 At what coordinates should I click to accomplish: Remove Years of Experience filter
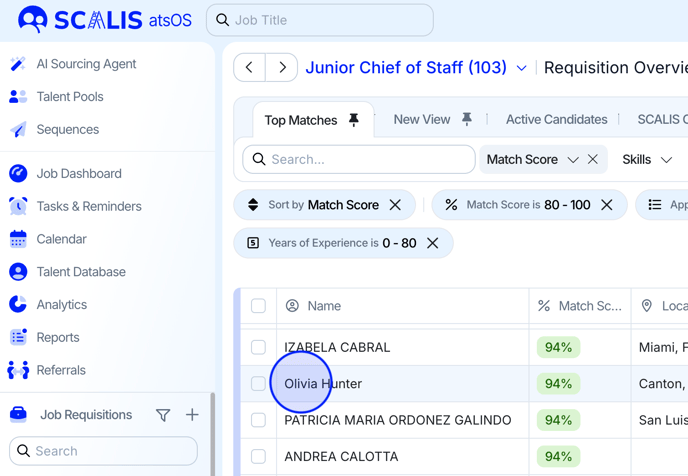433,243
